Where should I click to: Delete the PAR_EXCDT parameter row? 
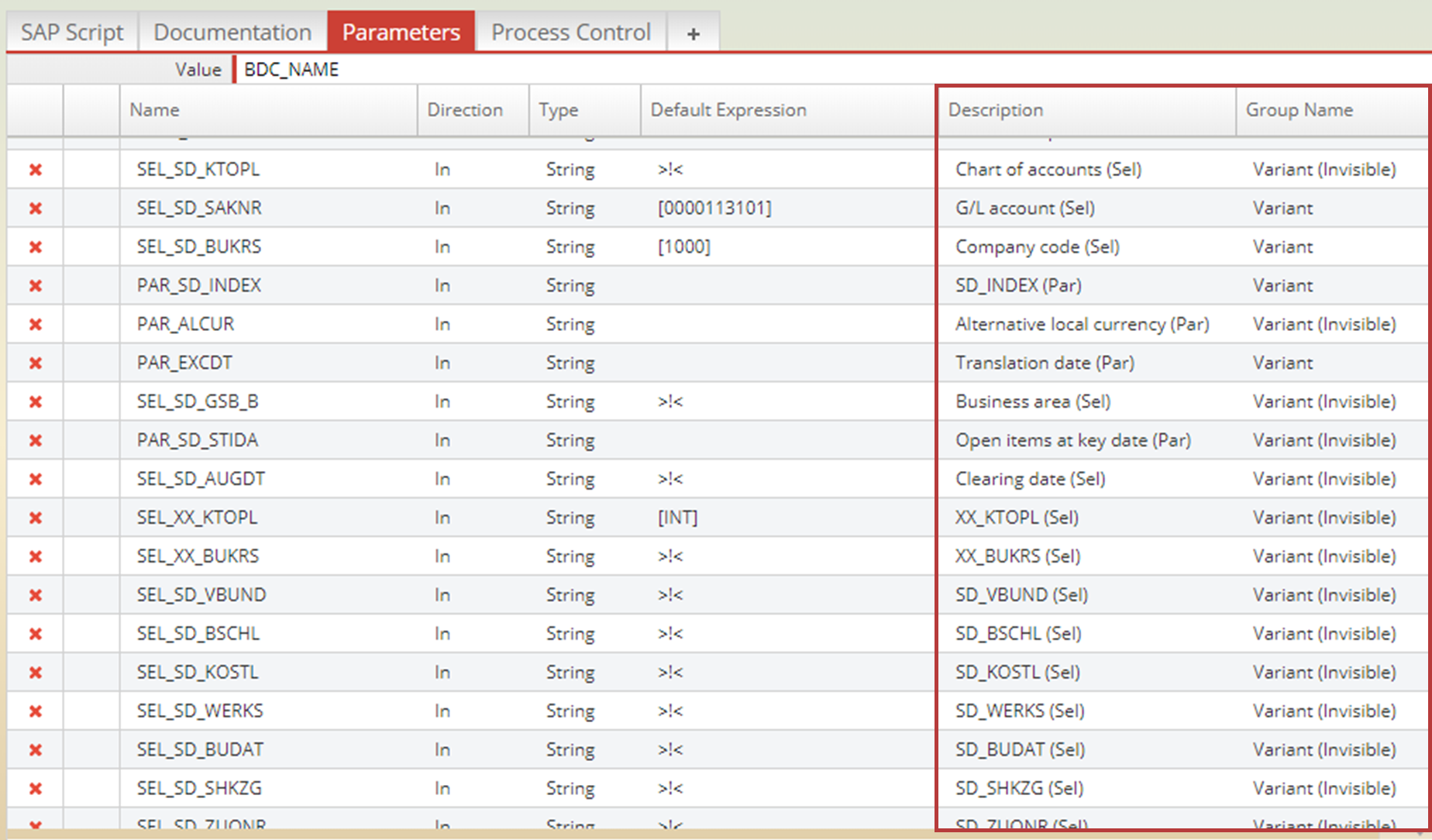36,363
